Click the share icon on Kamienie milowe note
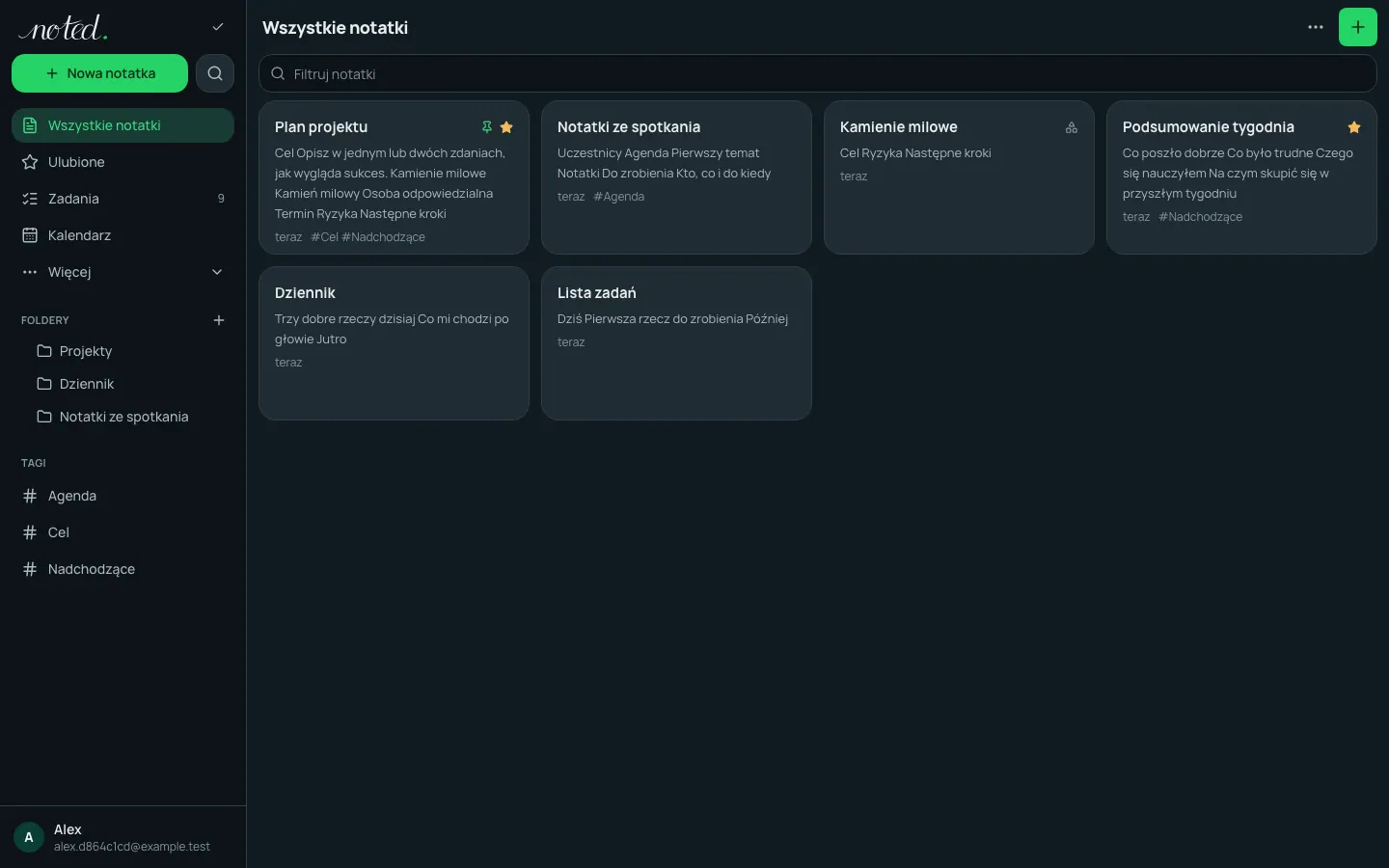This screenshot has width=1389, height=868. click(1072, 127)
